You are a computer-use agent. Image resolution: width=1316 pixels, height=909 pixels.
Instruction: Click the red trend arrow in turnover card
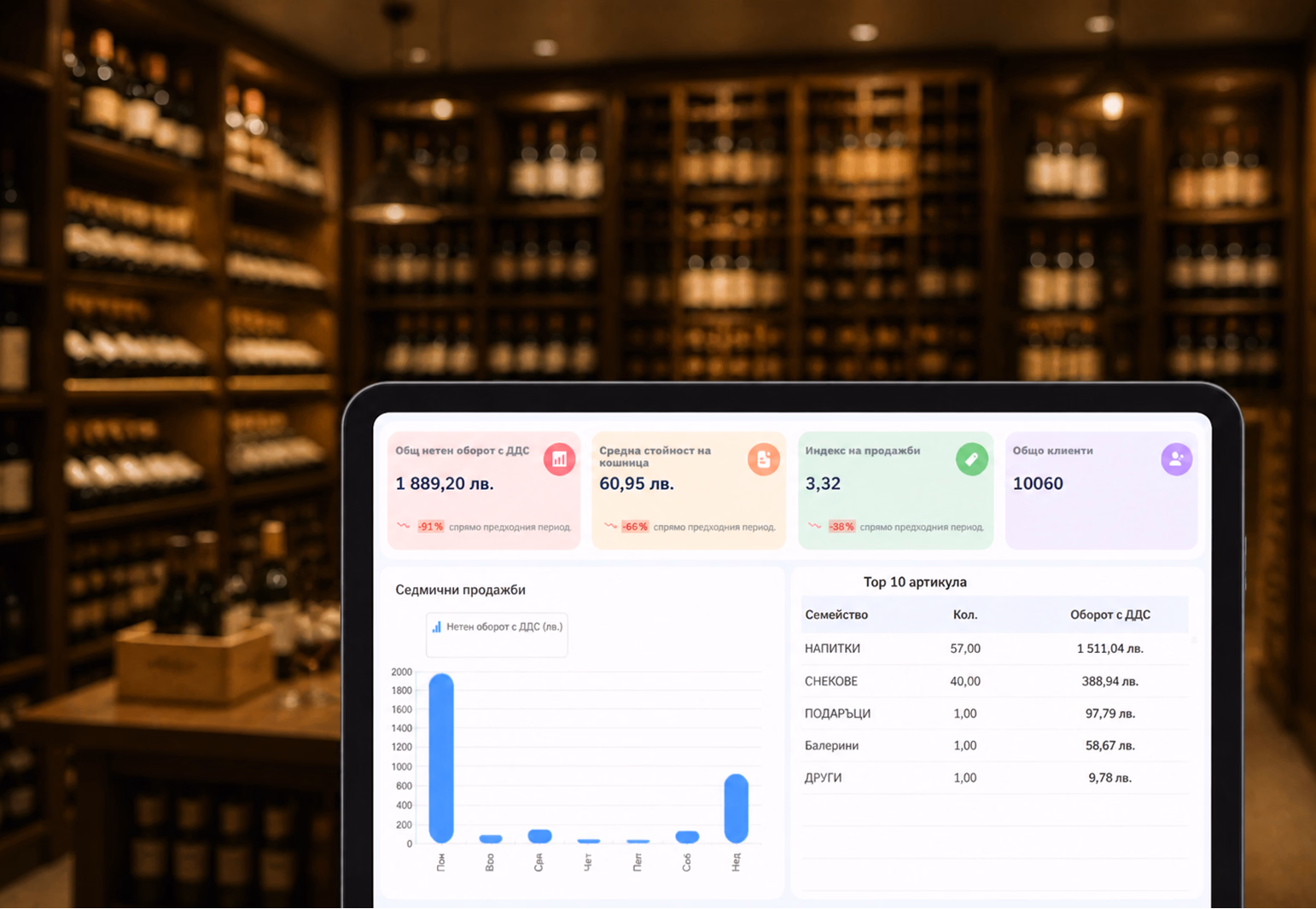[x=404, y=526]
